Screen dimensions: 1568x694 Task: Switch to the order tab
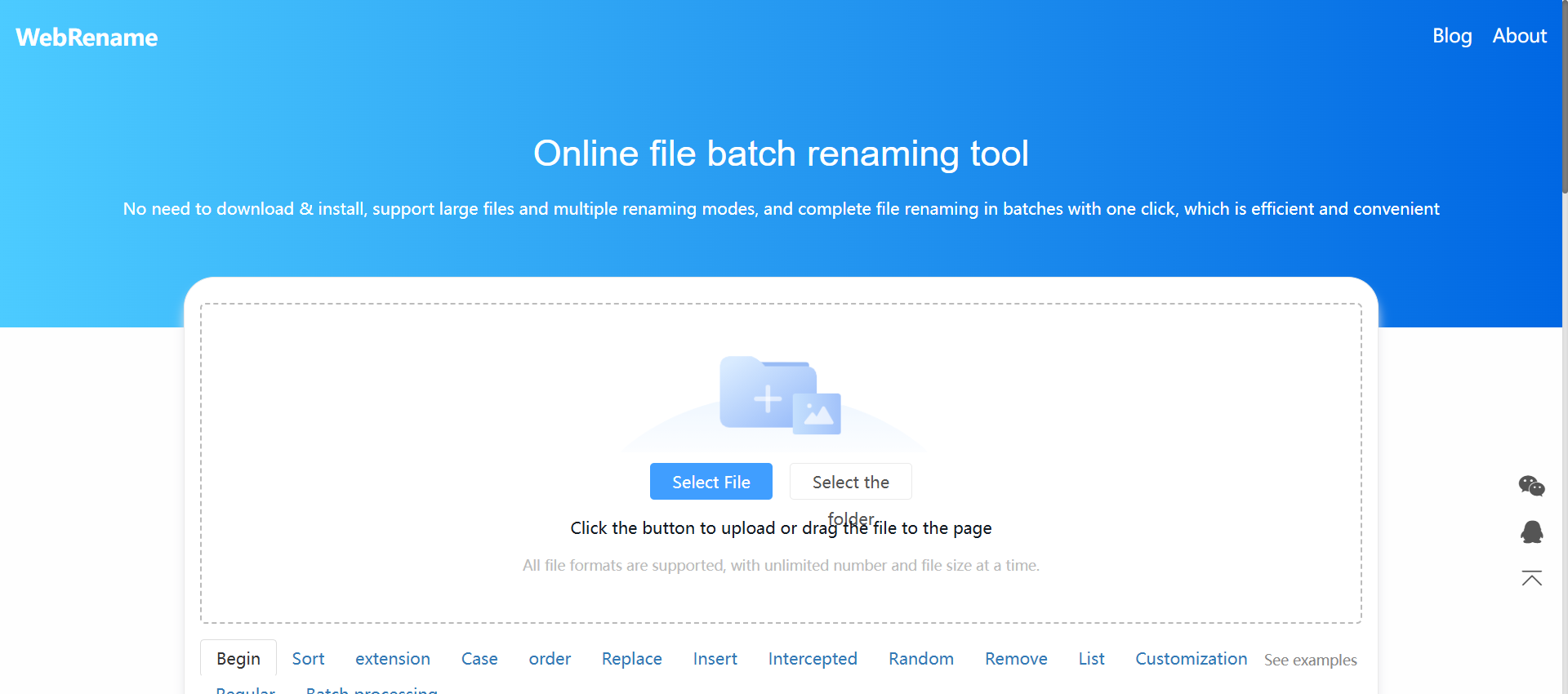pyautogui.click(x=550, y=659)
